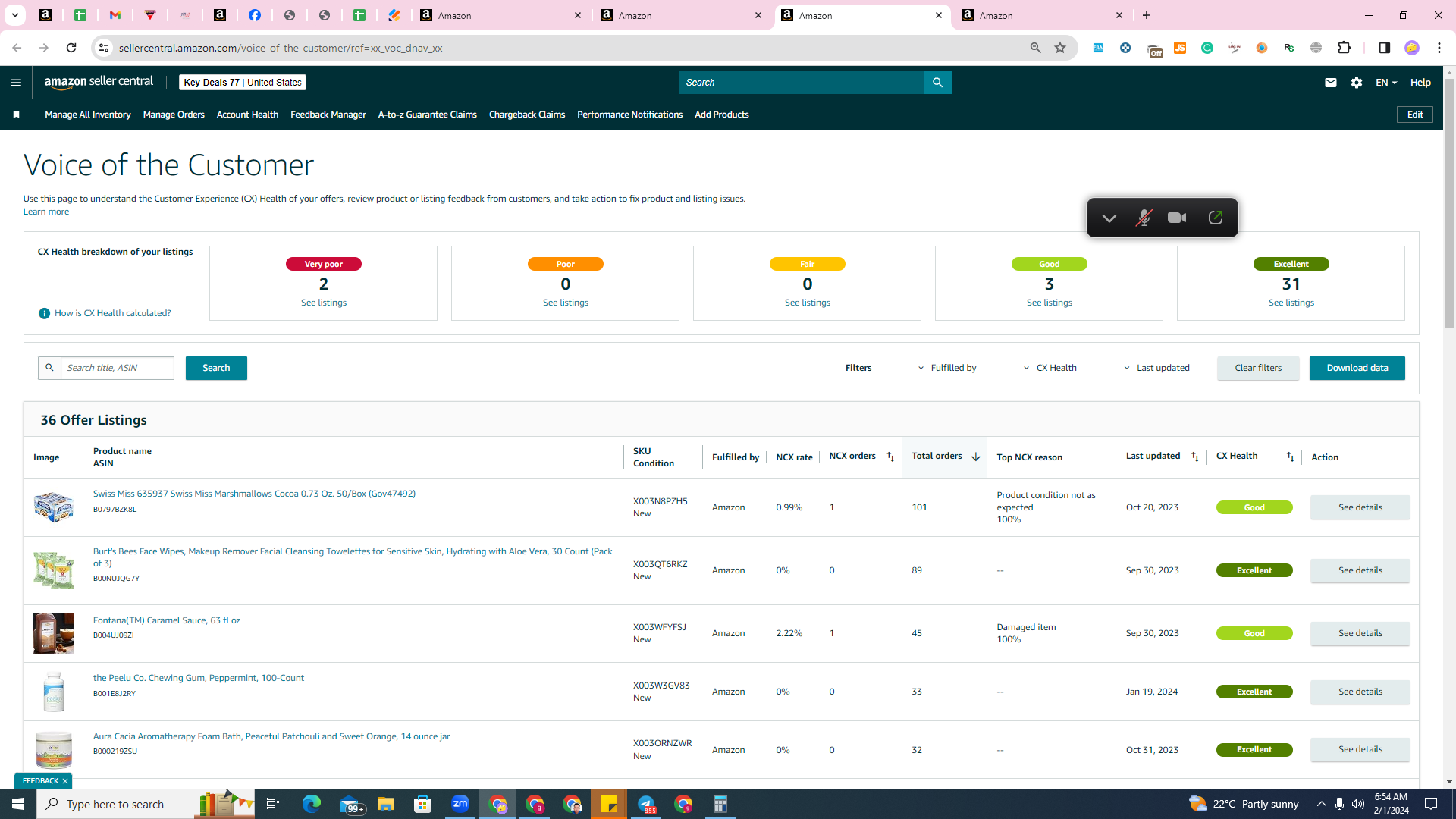The width and height of the screenshot is (1456, 819).
Task: Mute the microphone in the floating meeting bar
Action: click(x=1144, y=218)
